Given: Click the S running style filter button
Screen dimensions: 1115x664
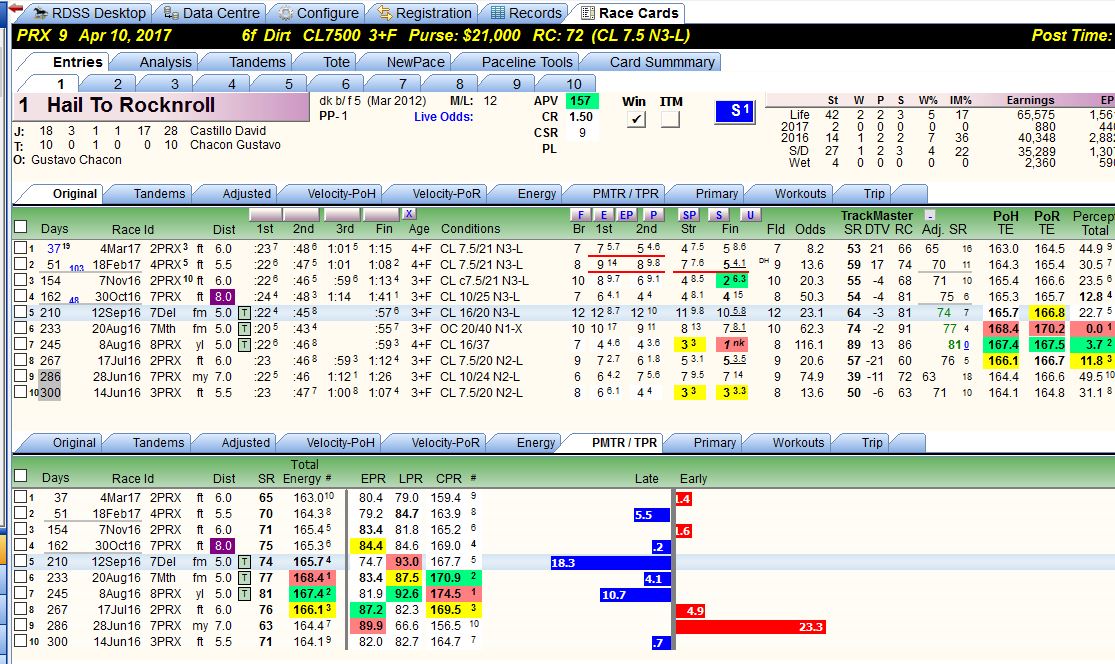Looking at the screenshot, I should 719,215.
